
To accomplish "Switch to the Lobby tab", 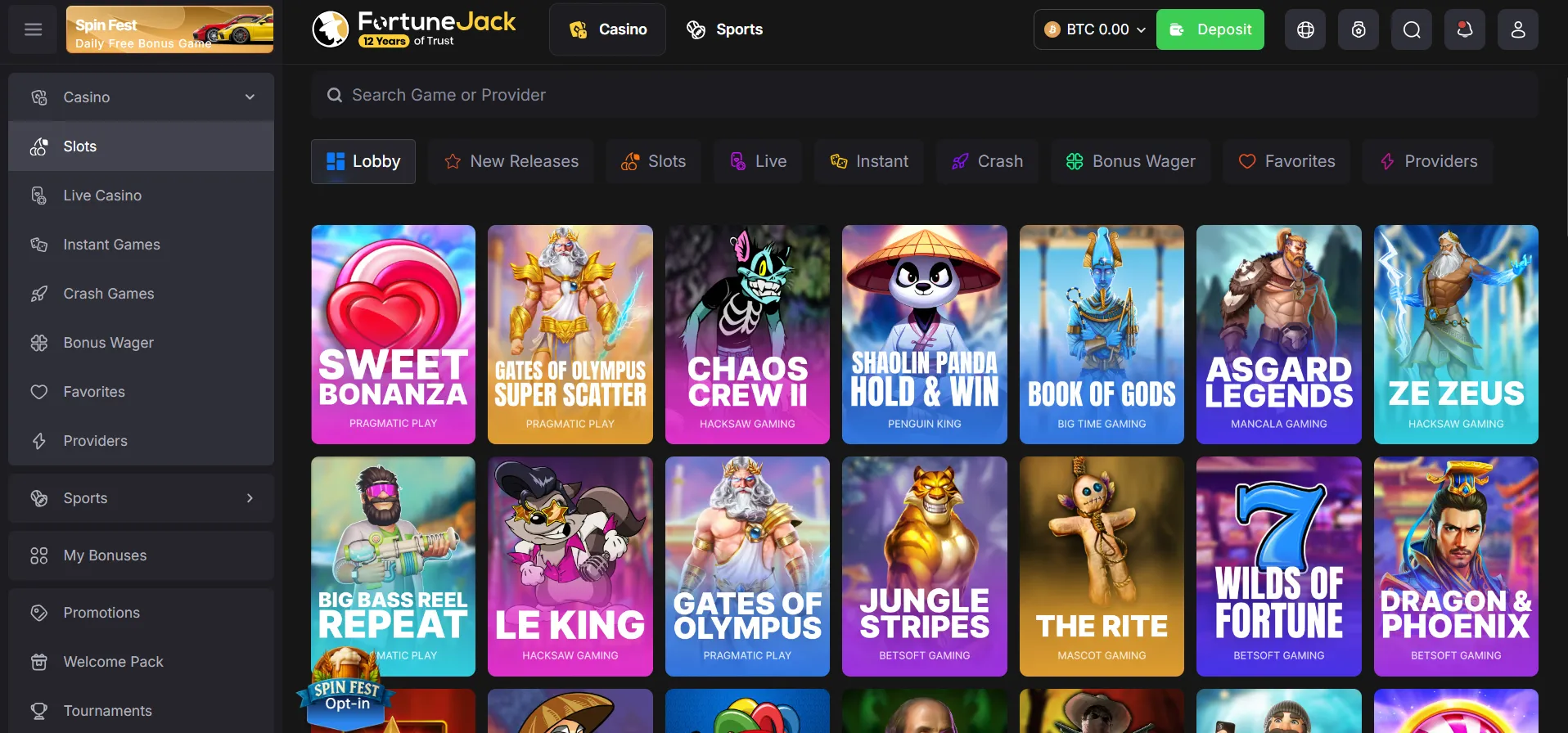I will [x=363, y=161].
